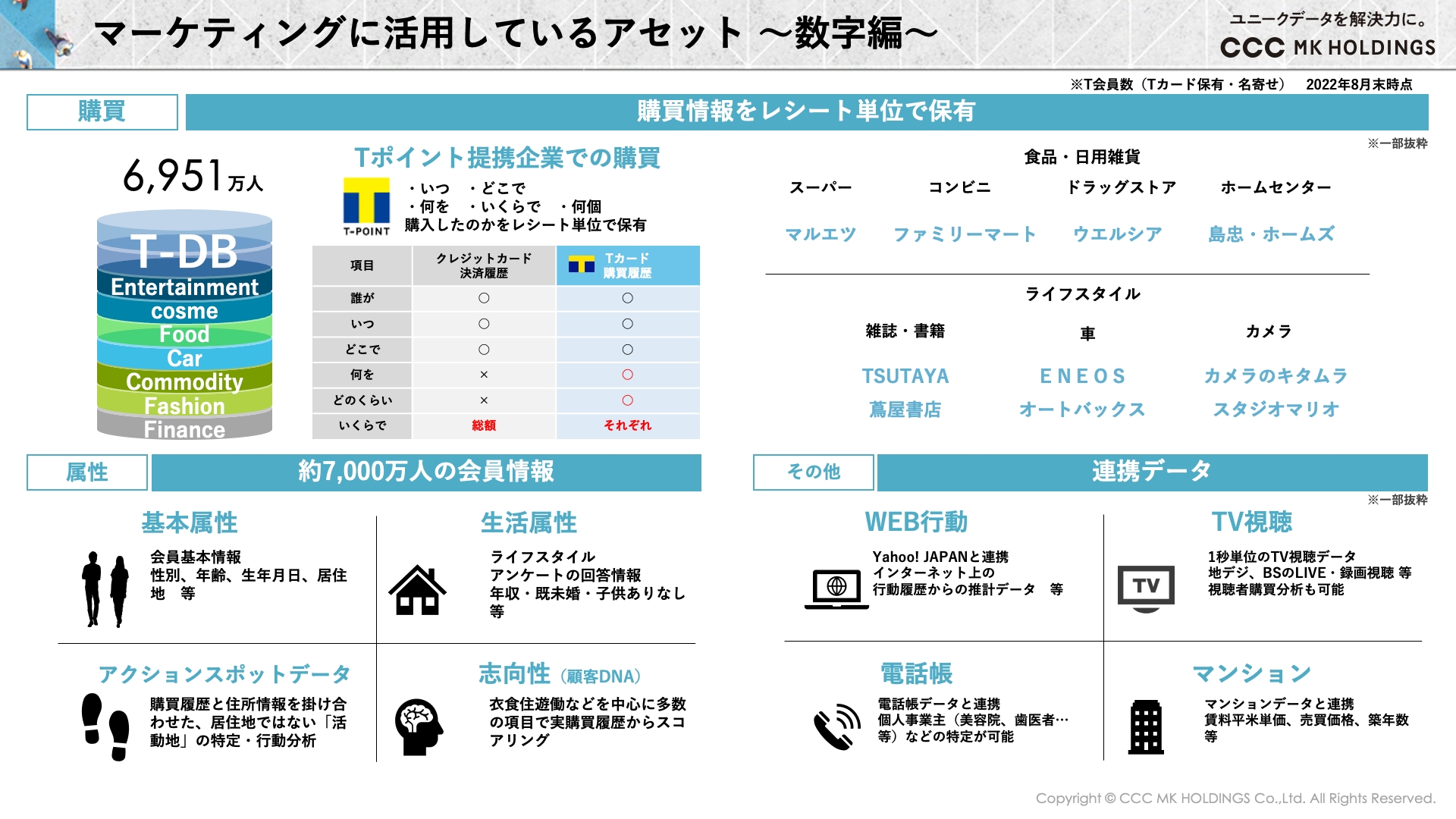Click the 島忠・ホームズ brand name
The image size is (1456, 819).
(1272, 234)
